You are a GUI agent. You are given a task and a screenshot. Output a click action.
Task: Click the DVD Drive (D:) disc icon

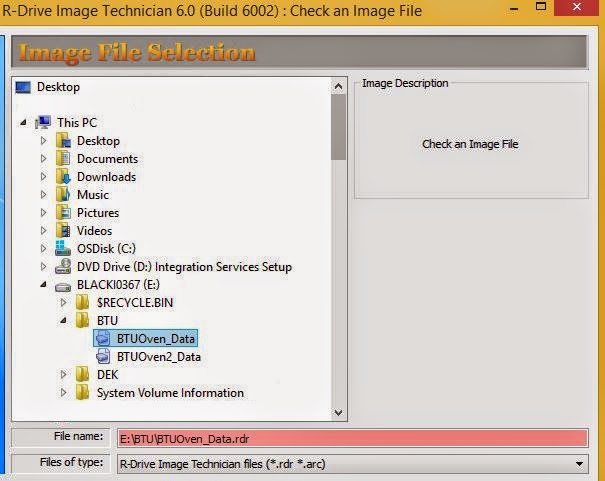coord(63,267)
